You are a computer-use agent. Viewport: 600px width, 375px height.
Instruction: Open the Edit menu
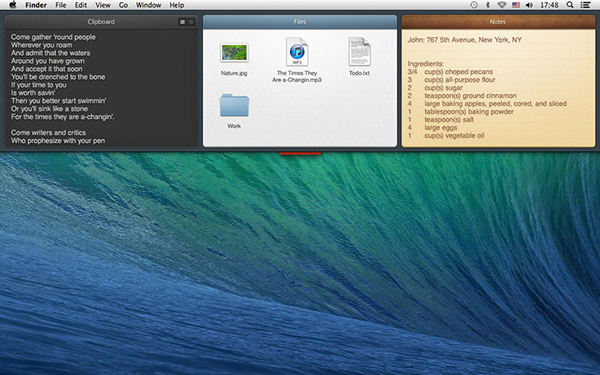coord(81,5)
